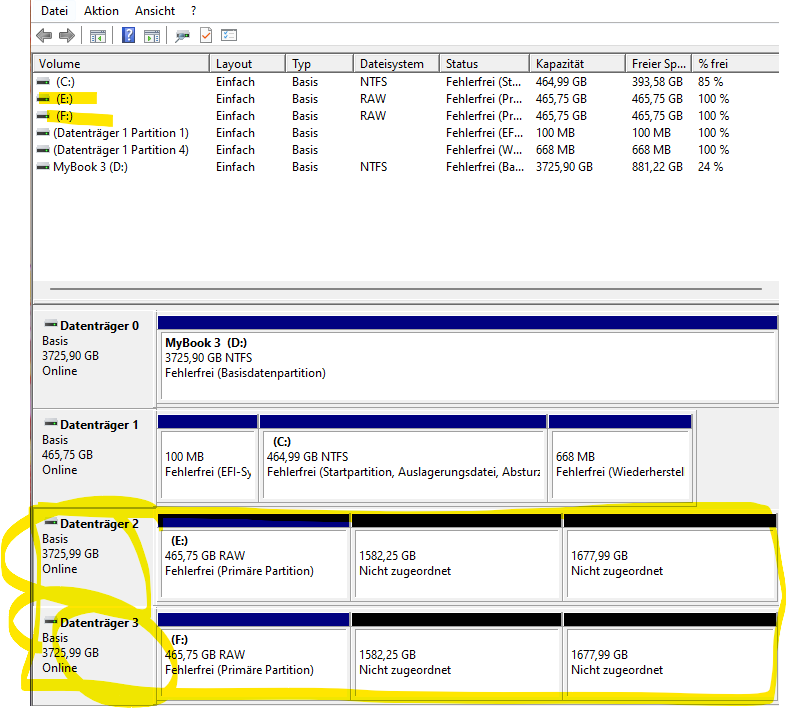Select the (C:) 464,99 GB NTFS partition block
This screenshot has width=787, height=709.
click(403, 458)
